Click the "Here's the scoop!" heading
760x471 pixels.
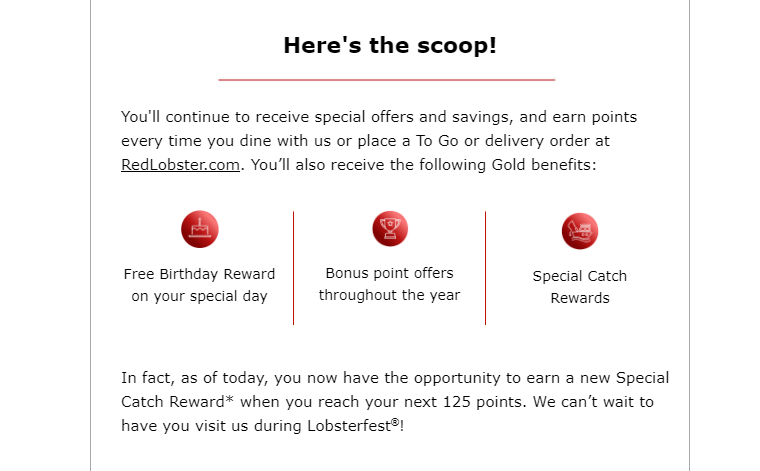pyautogui.click(x=390, y=46)
